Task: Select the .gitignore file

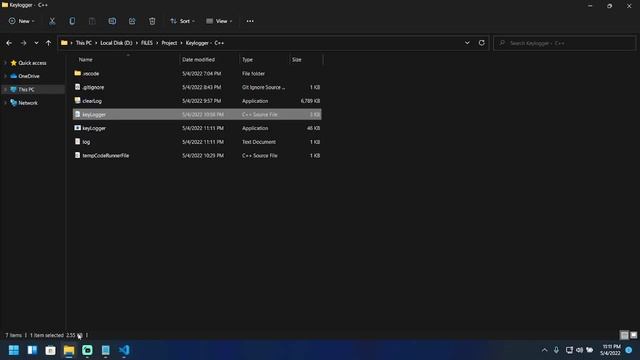Action: pyautogui.click(x=197, y=87)
